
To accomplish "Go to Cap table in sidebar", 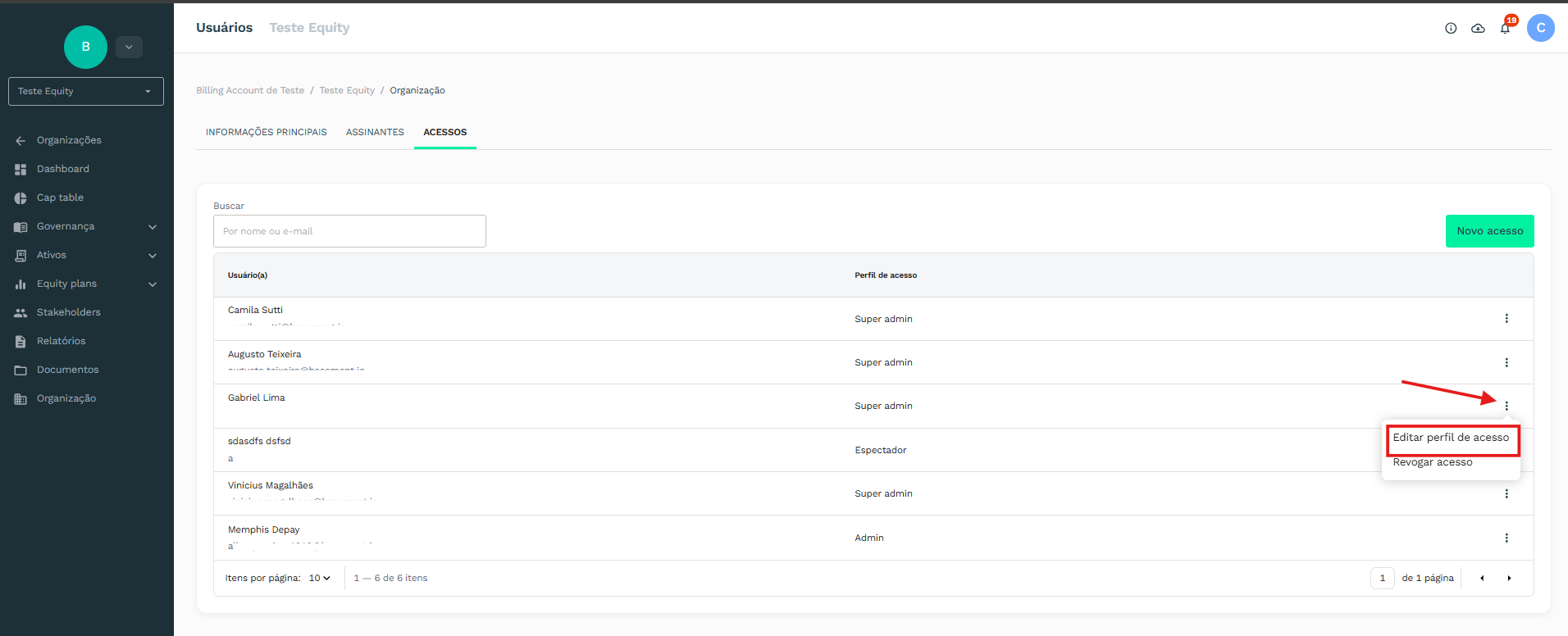I will (x=60, y=198).
